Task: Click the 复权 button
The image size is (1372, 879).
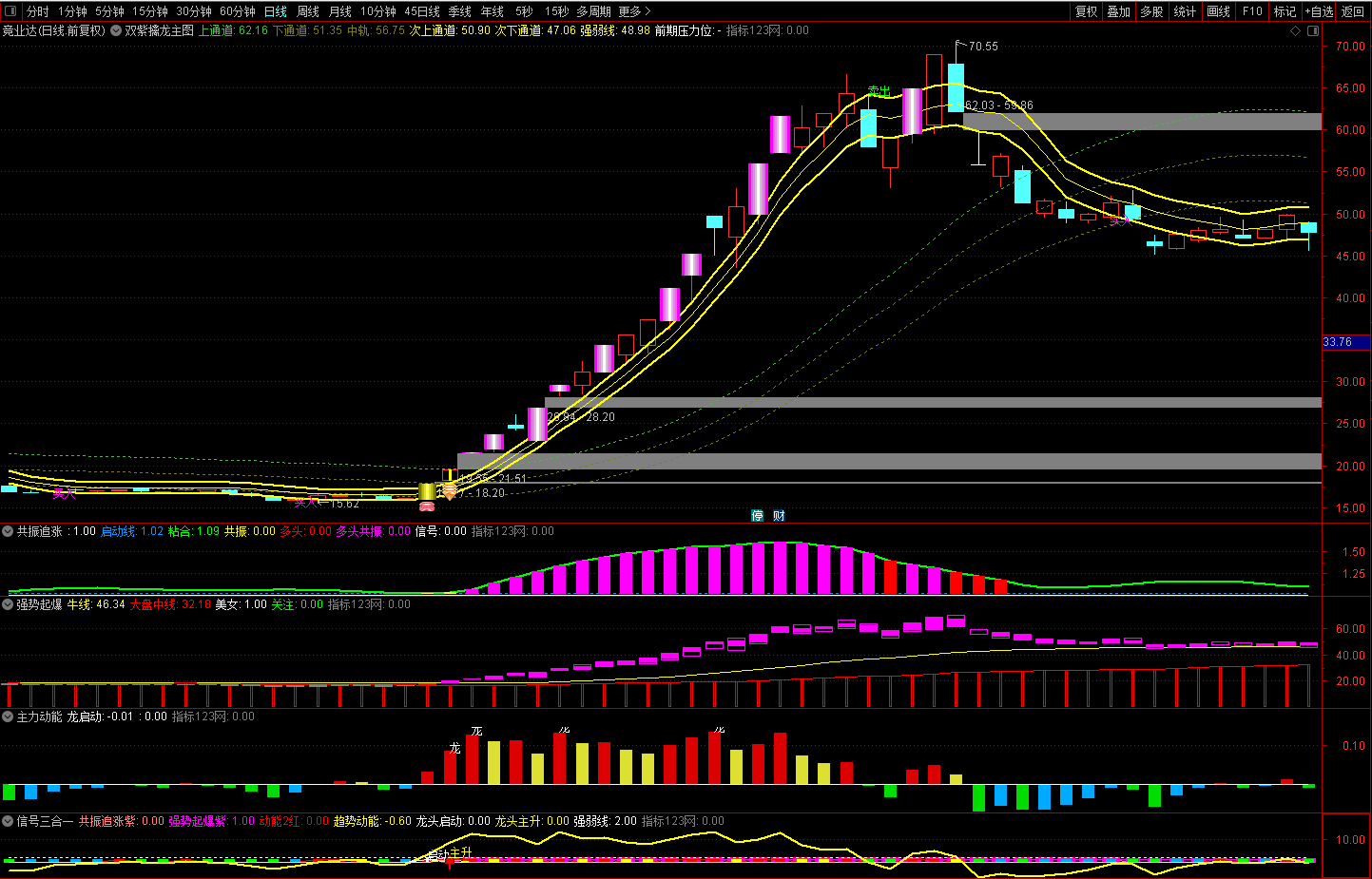Action: [x=1086, y=11]
